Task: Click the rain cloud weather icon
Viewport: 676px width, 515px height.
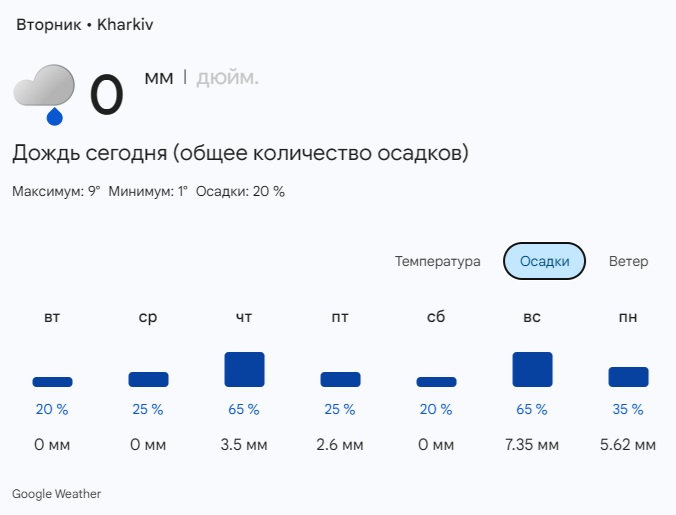Action: pos(45,93)
